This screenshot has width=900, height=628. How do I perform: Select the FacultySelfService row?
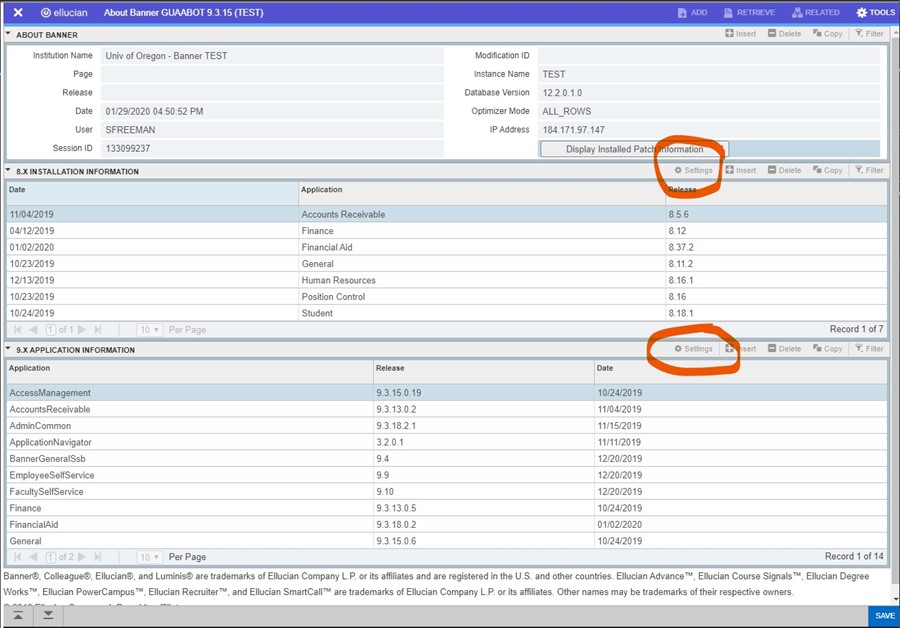(447, 492)
